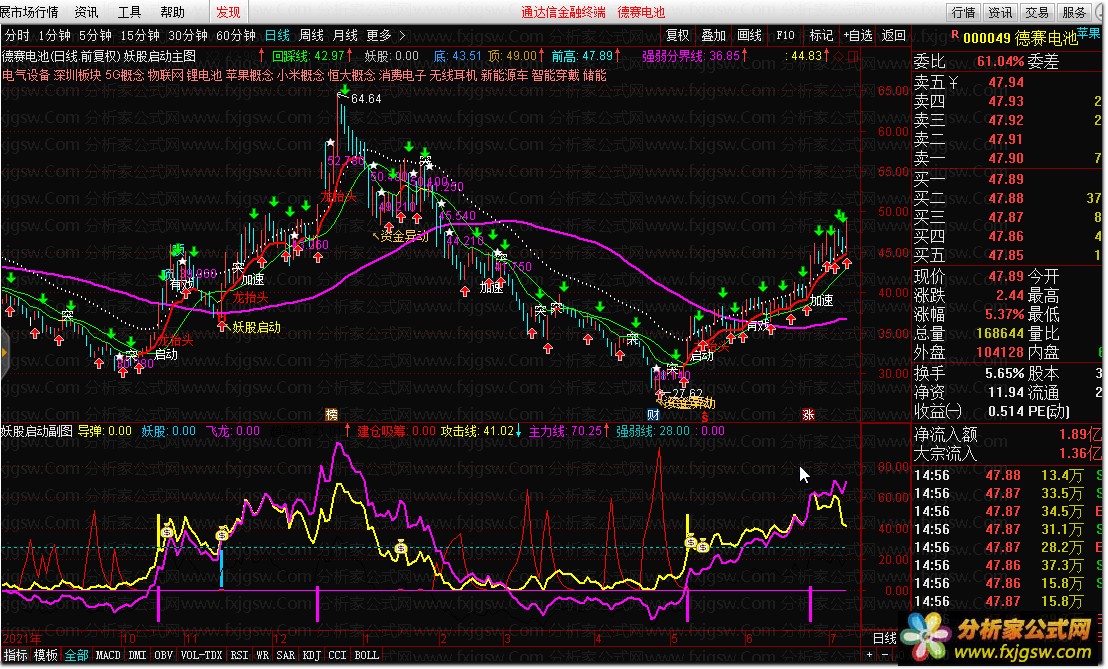Screen dimensions: 1108x669
Task: Switch to the 1分钟 period
Action: tap(54, 35)
